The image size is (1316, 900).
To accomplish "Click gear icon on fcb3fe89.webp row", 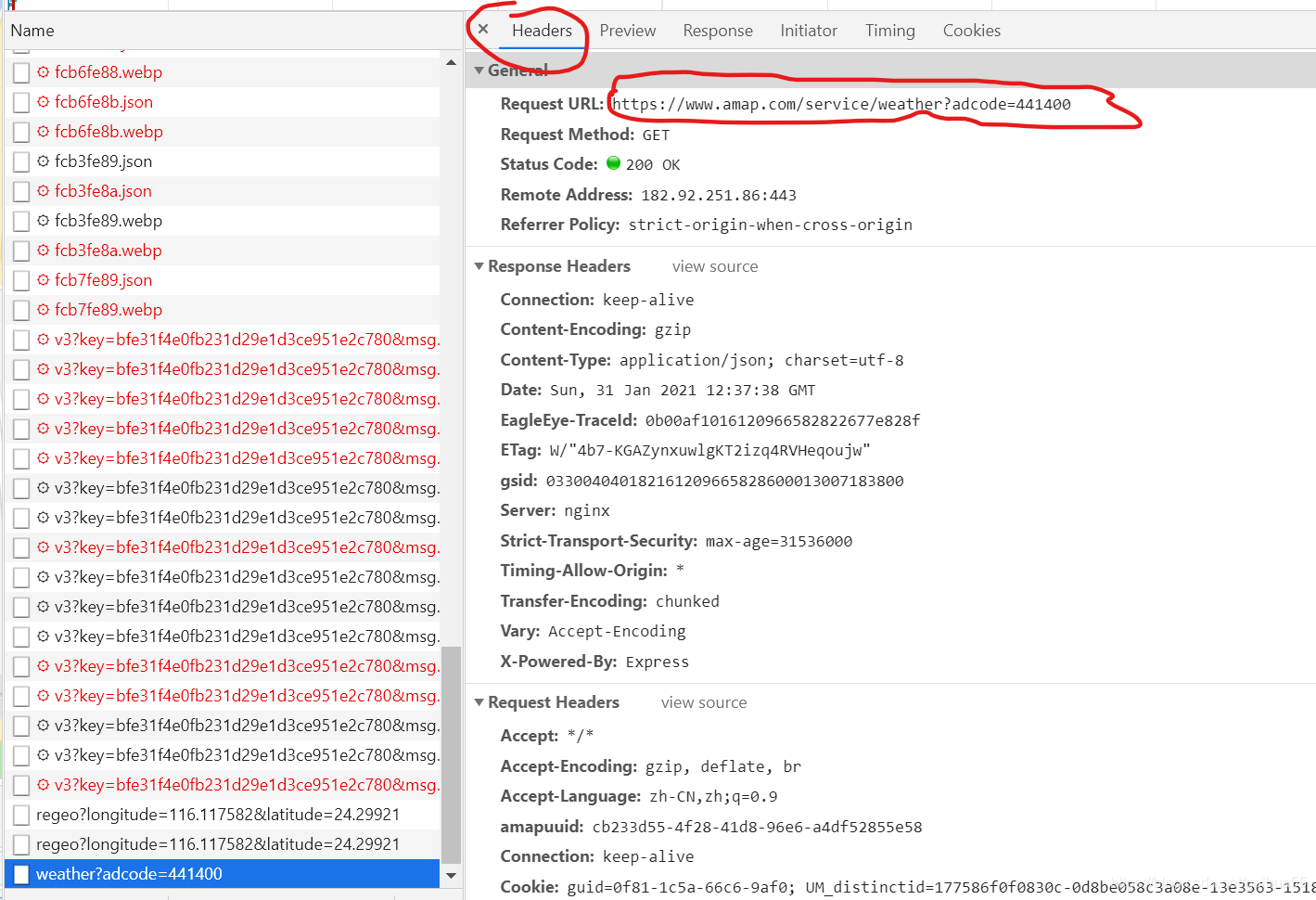I will click(43, 220).
